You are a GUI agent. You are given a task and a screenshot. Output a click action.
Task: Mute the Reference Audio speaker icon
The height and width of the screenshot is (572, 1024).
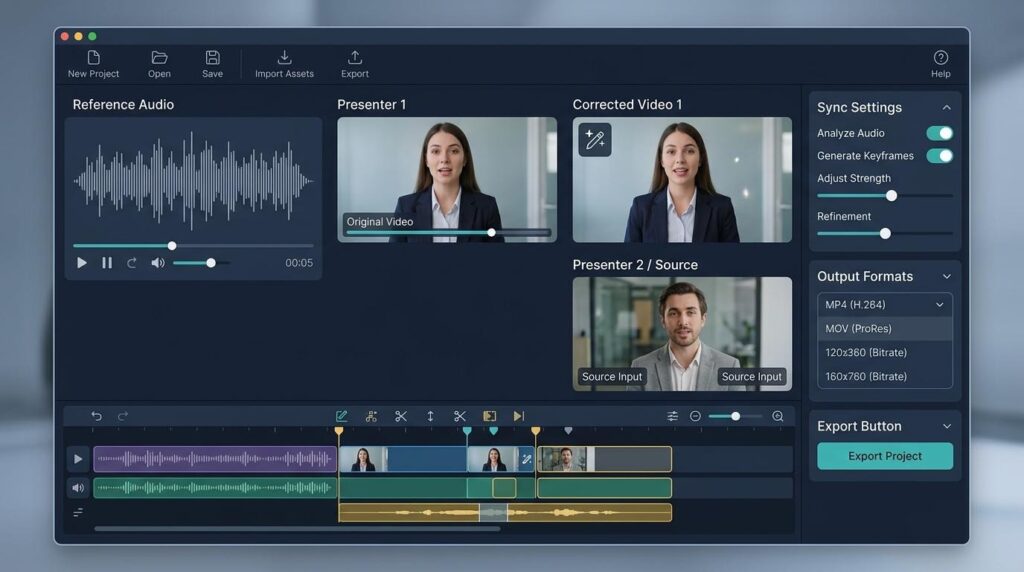click(x=157, y=263)
